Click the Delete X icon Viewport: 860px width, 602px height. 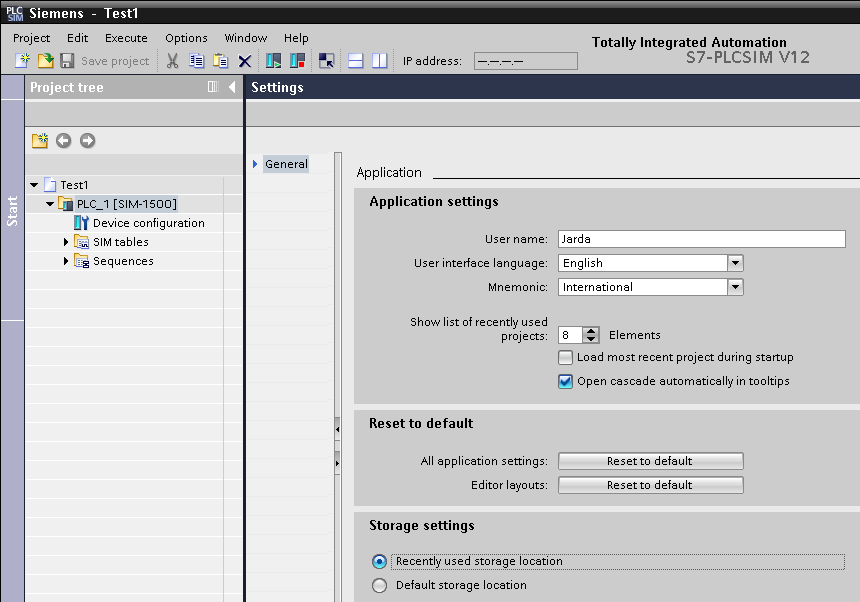tap(245, 61)
